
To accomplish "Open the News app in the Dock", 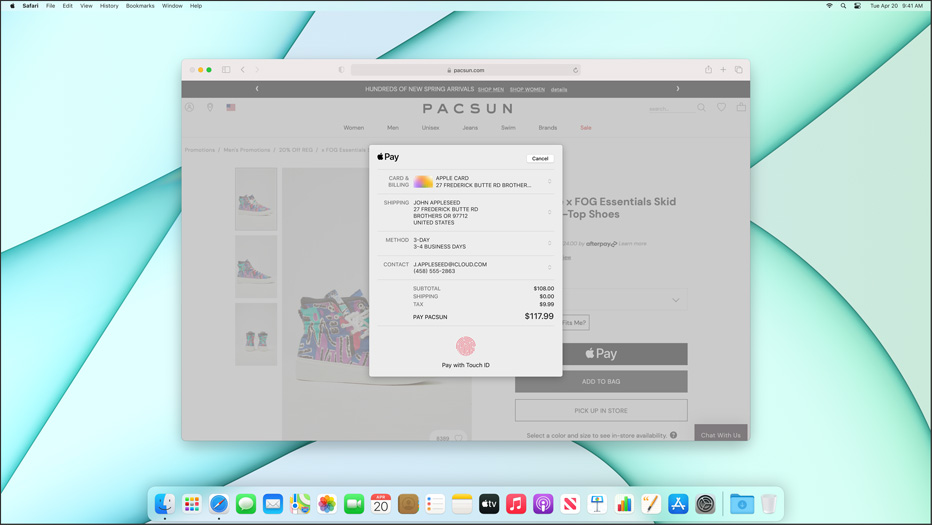I will 570,504.
